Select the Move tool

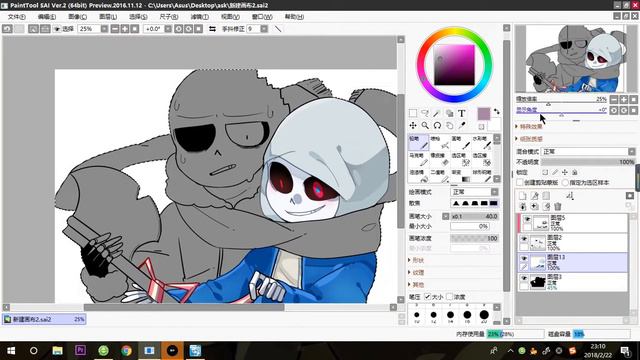tap(413, 125)
